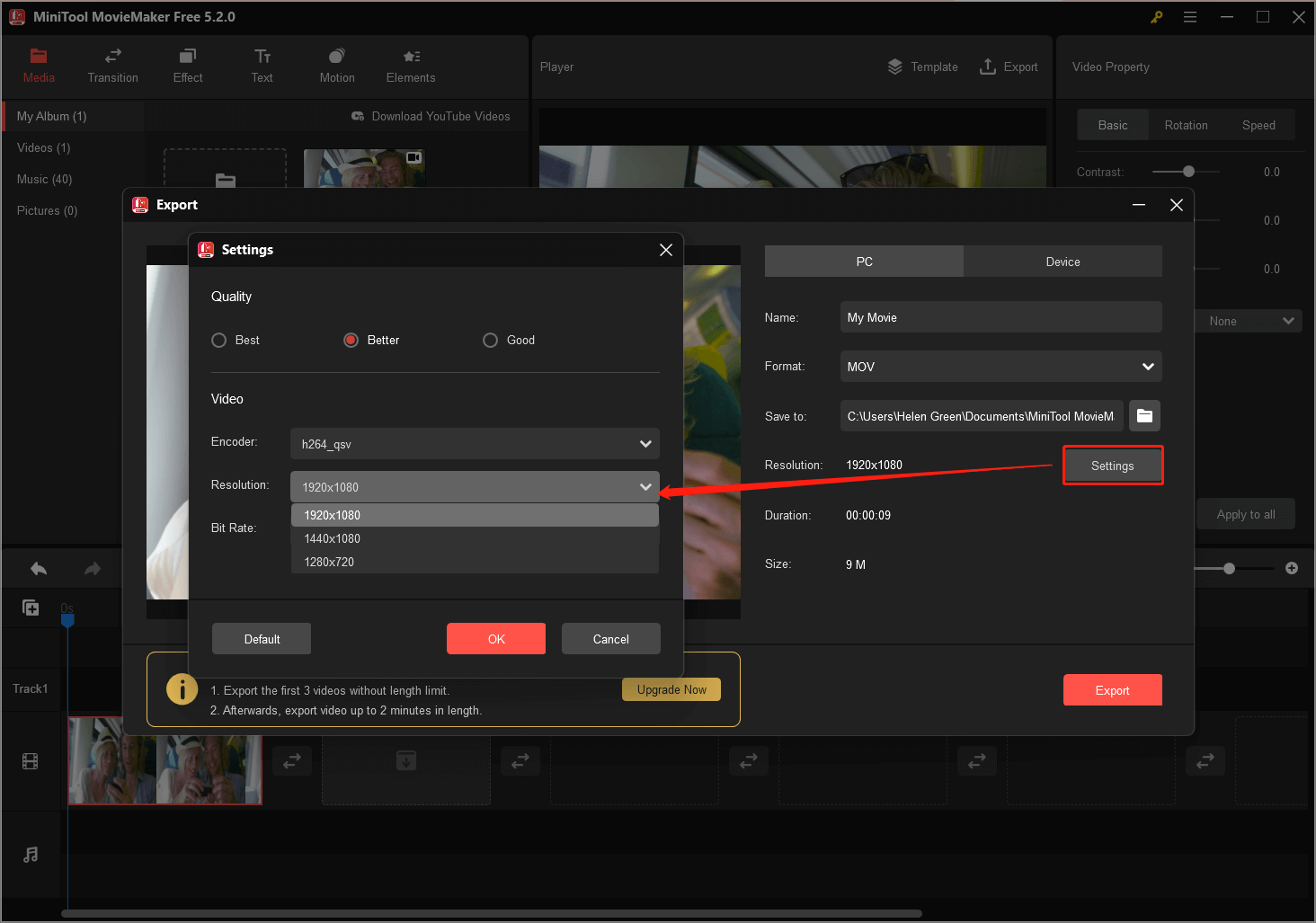
Task: Open the Transition panel
Action: click(x=111, y=66)
